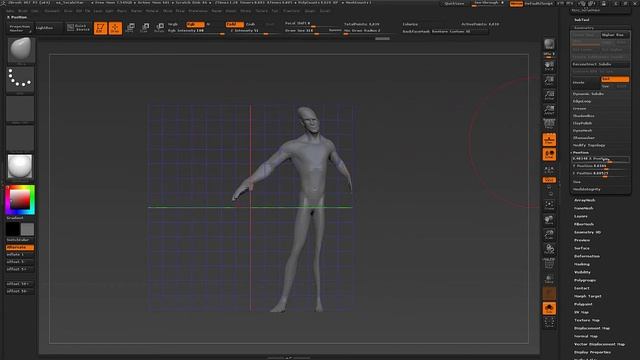The image size is (640, 360).
Task: Expand the SubTool section
Action: tap(582, 20)
